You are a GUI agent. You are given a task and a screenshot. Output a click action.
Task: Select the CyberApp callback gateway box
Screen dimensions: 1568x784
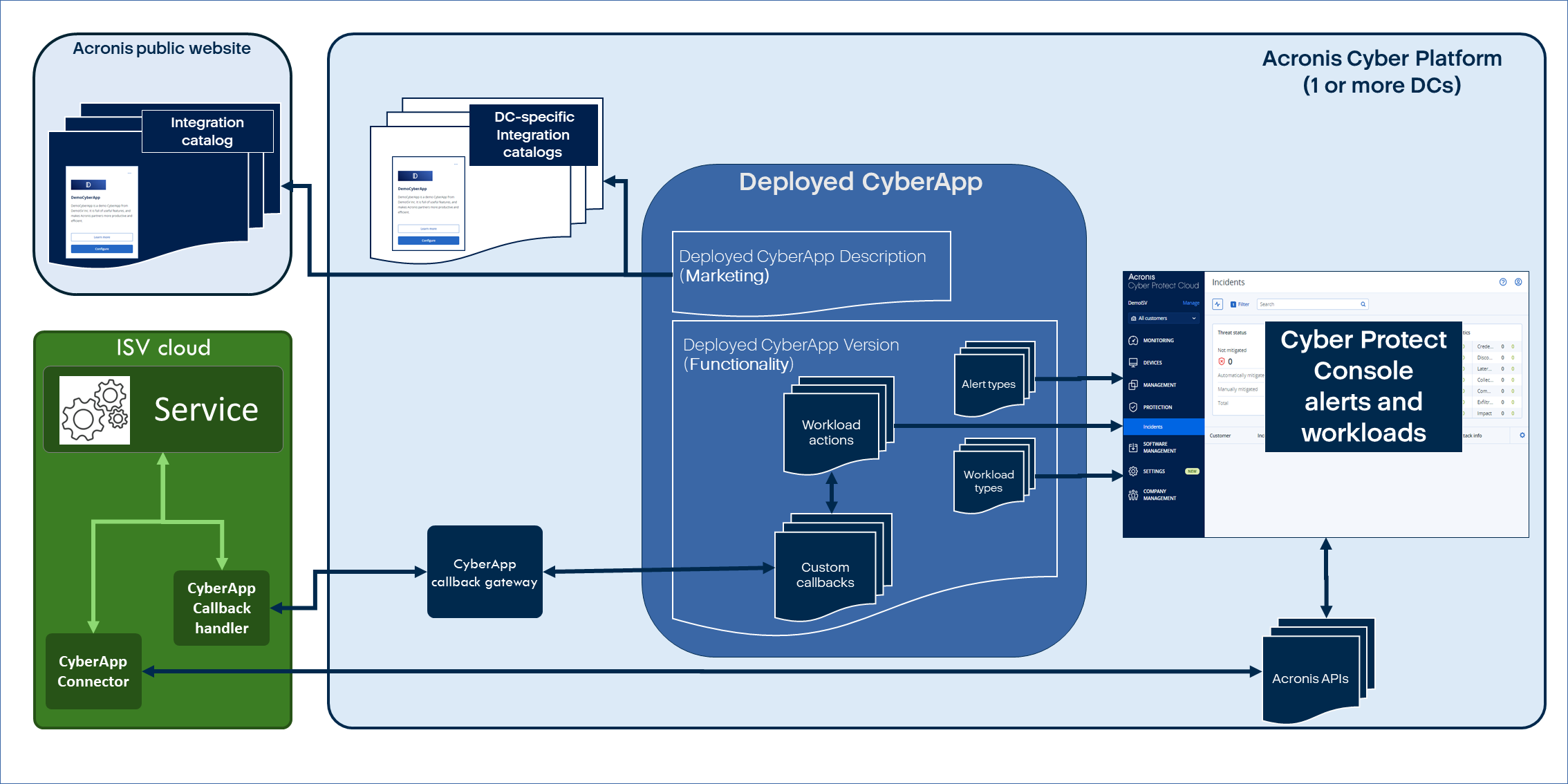[485, 572]
